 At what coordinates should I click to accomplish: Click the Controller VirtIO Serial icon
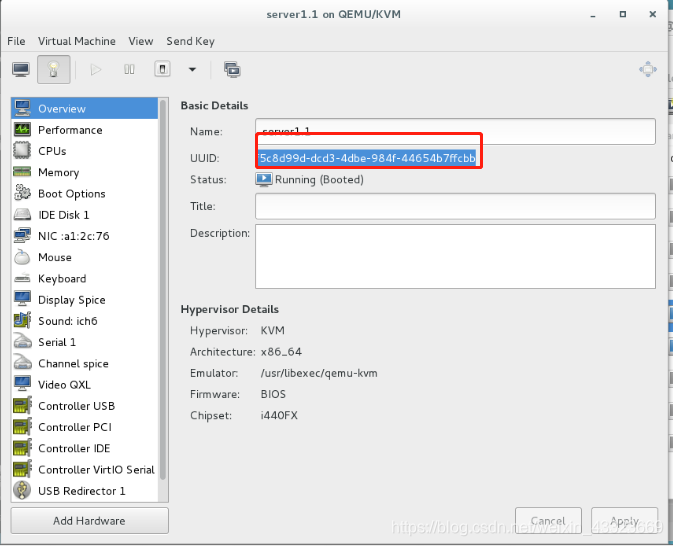[x=22, y=469]
